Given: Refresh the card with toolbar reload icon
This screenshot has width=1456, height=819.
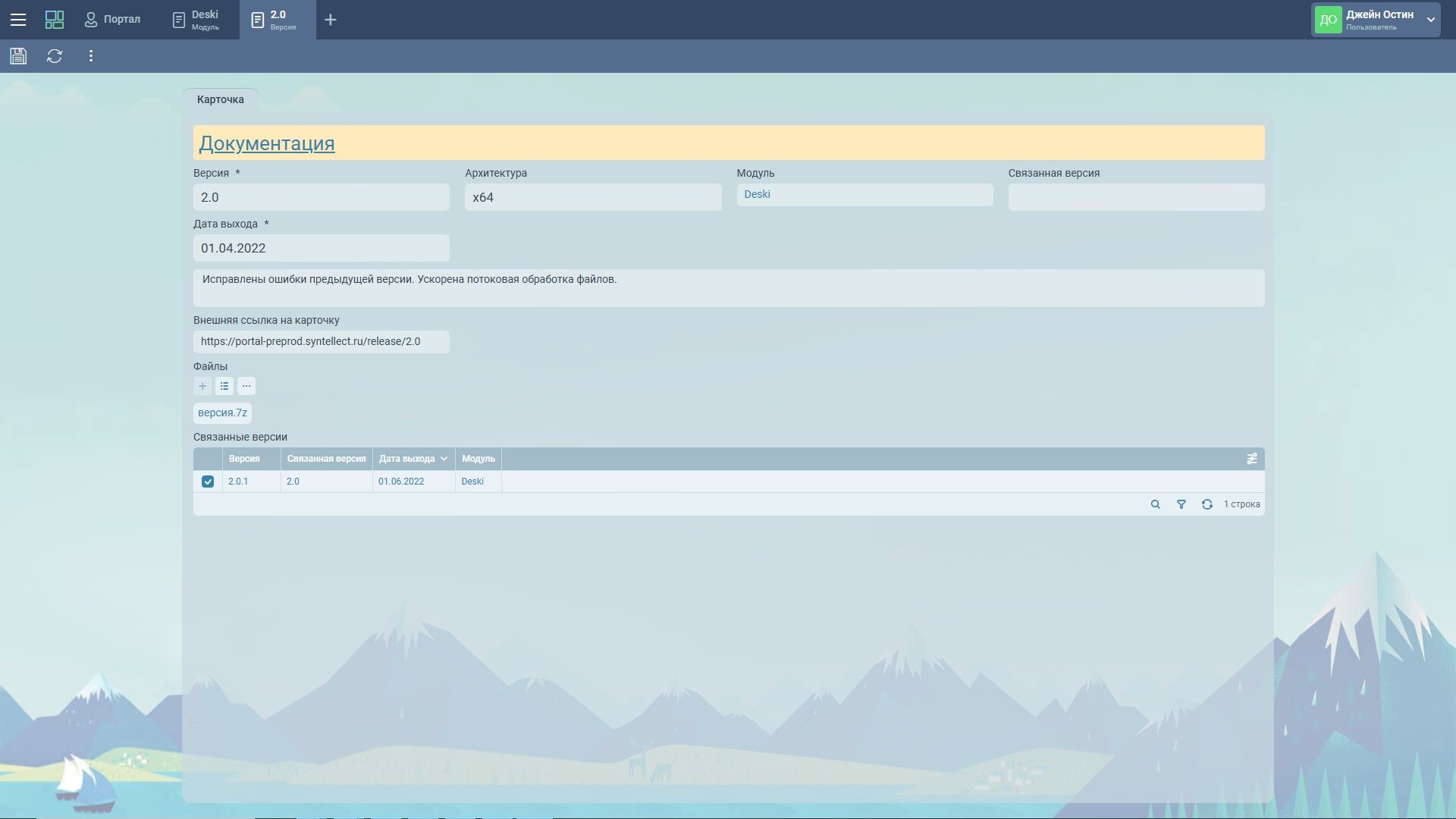Looking at the screenshot, I should (x=55, y=56).
